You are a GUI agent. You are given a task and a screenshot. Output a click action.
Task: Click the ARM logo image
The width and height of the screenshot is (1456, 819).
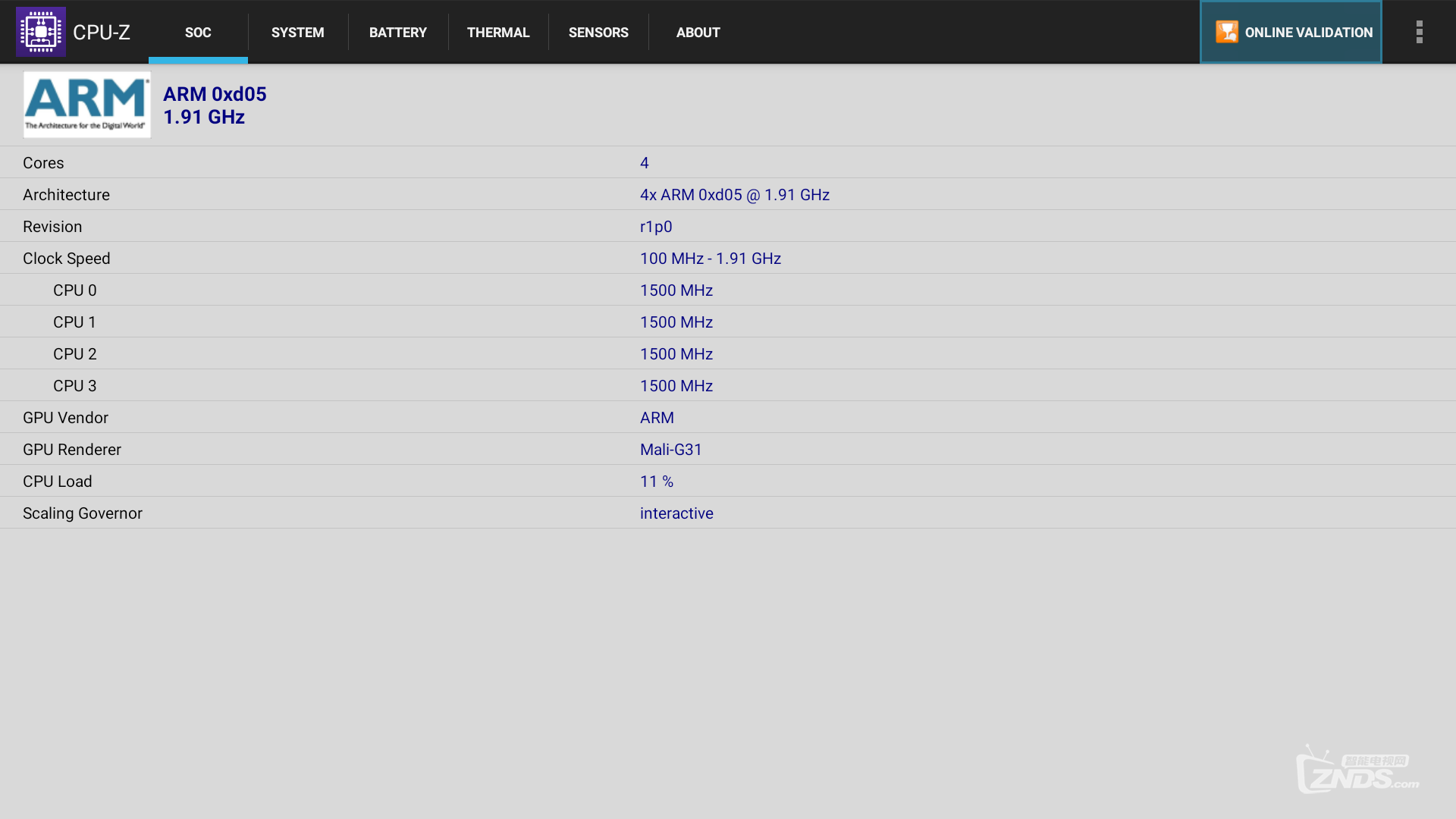coord(87,105)
